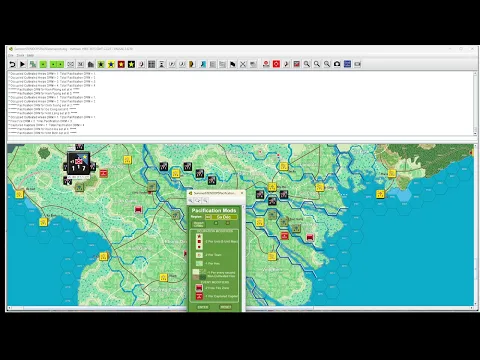Select the enlarged black unit stack on map
Screen dimensions: 480x360
79,163
